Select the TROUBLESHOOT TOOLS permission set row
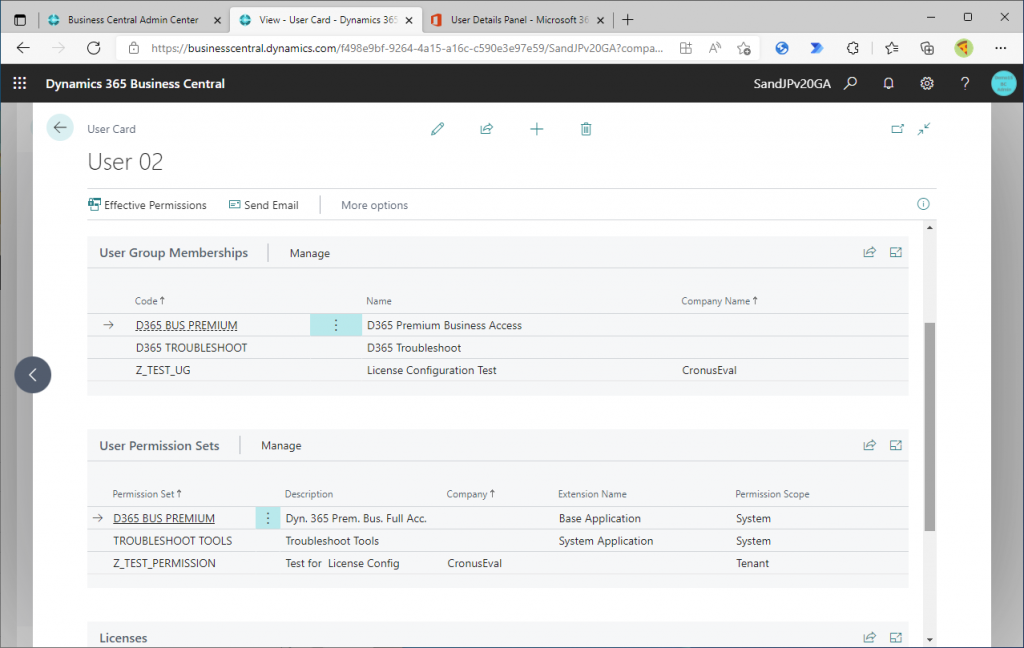 click(x=498, y=541)
